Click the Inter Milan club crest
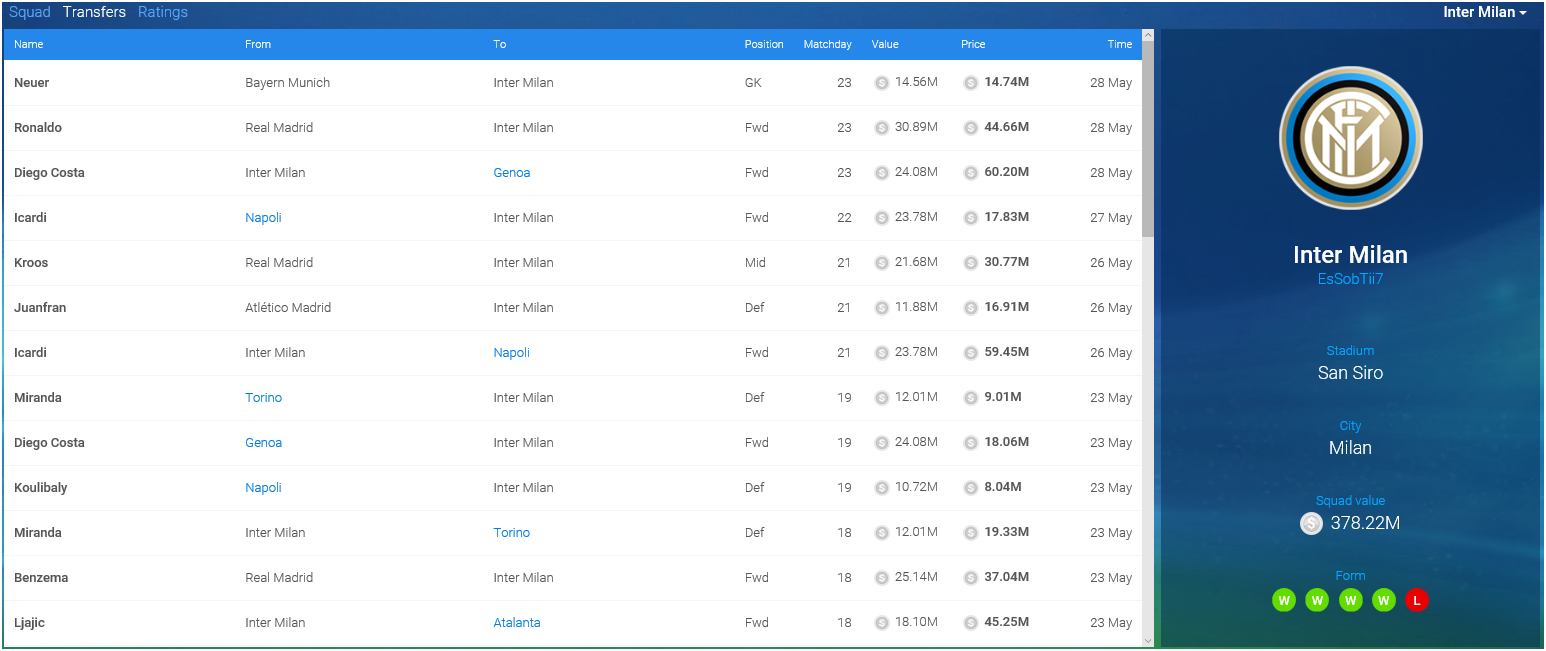The width and height of the screenshot is (1546, 651). click(x=1350, y=138)
